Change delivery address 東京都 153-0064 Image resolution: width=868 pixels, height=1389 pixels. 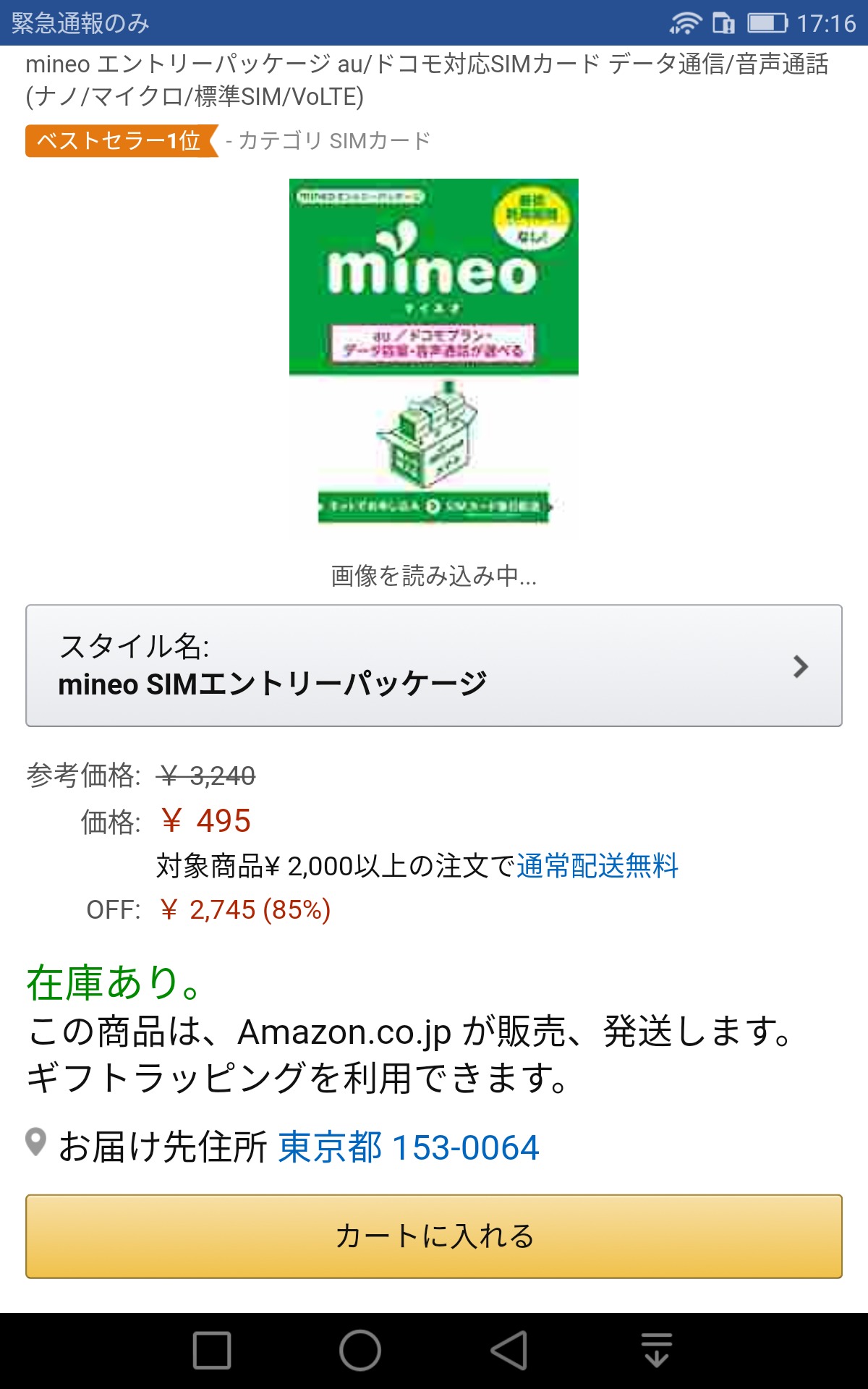tap(409, 1147)
